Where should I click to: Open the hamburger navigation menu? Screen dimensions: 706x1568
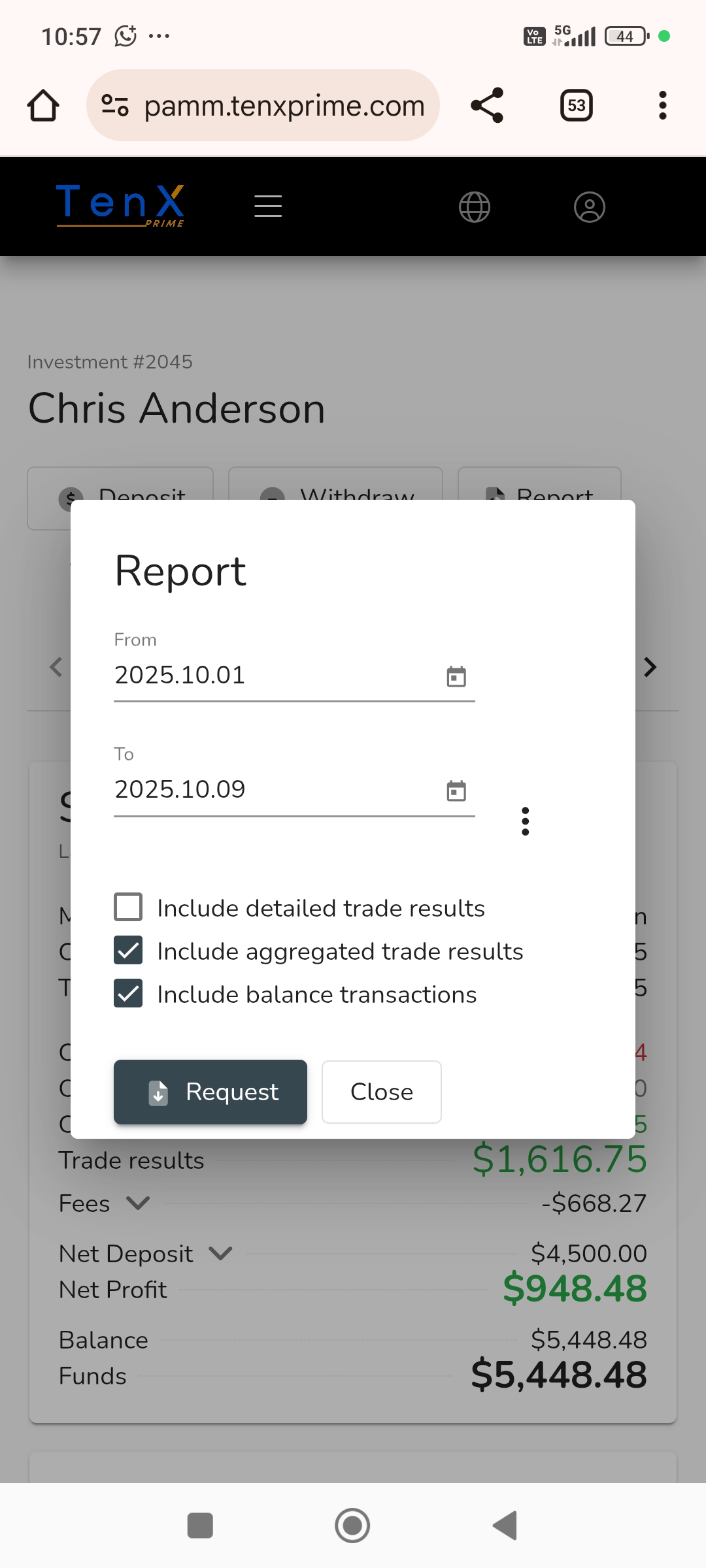pos(268,206)
